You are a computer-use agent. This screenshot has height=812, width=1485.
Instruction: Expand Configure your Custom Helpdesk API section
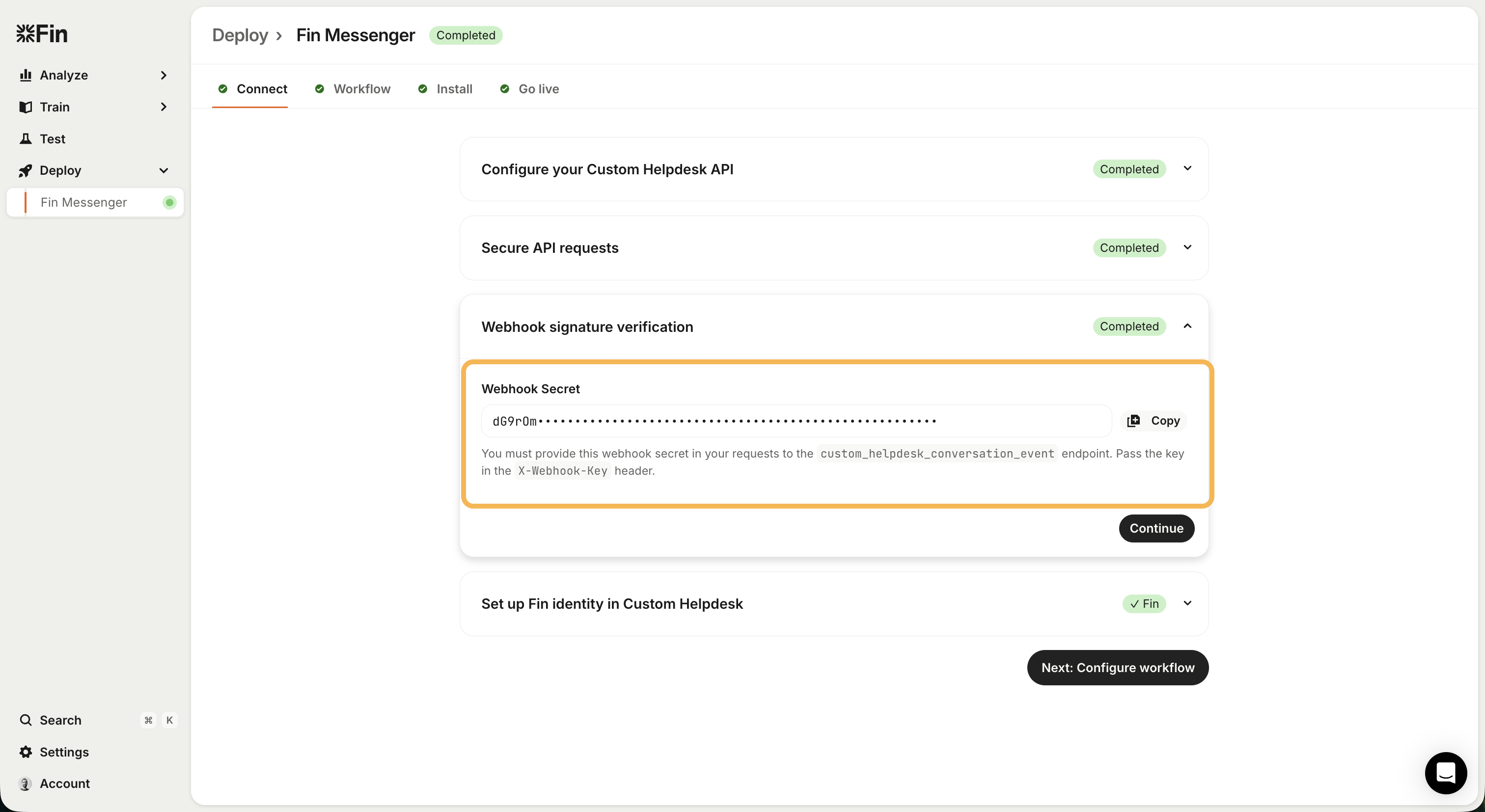[1187, 168]
